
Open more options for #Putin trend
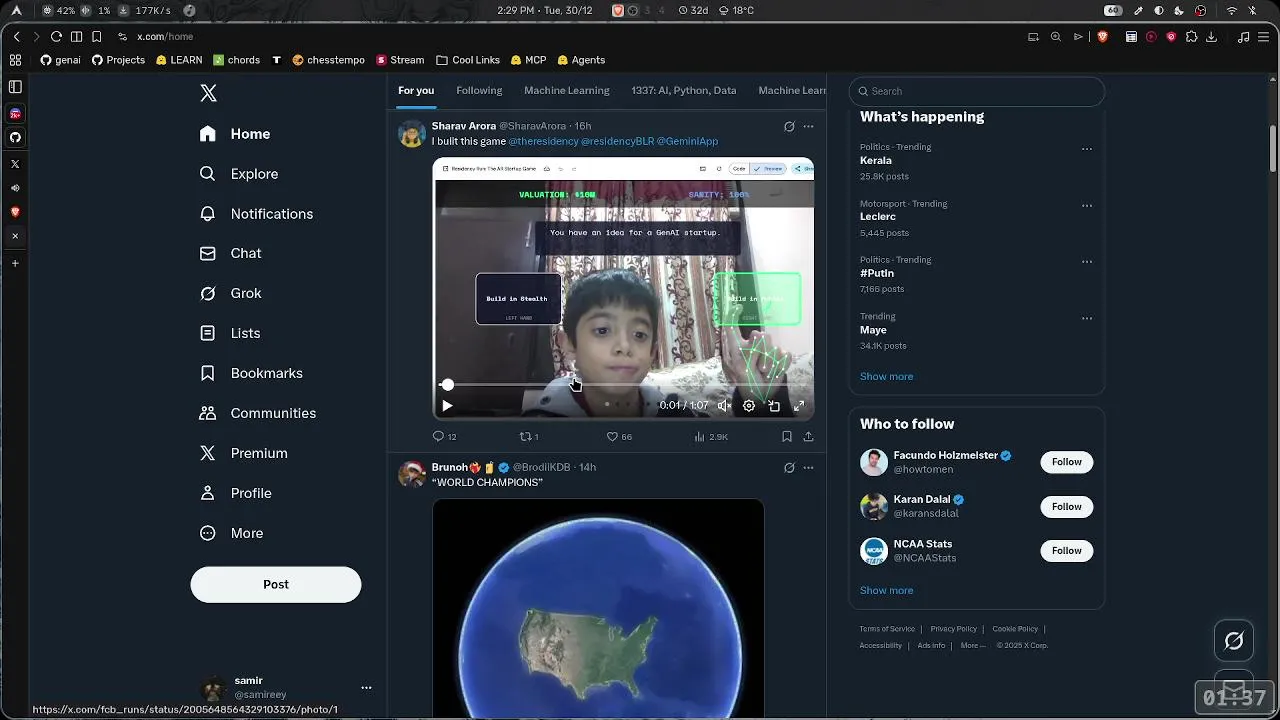coord(1087,262)
